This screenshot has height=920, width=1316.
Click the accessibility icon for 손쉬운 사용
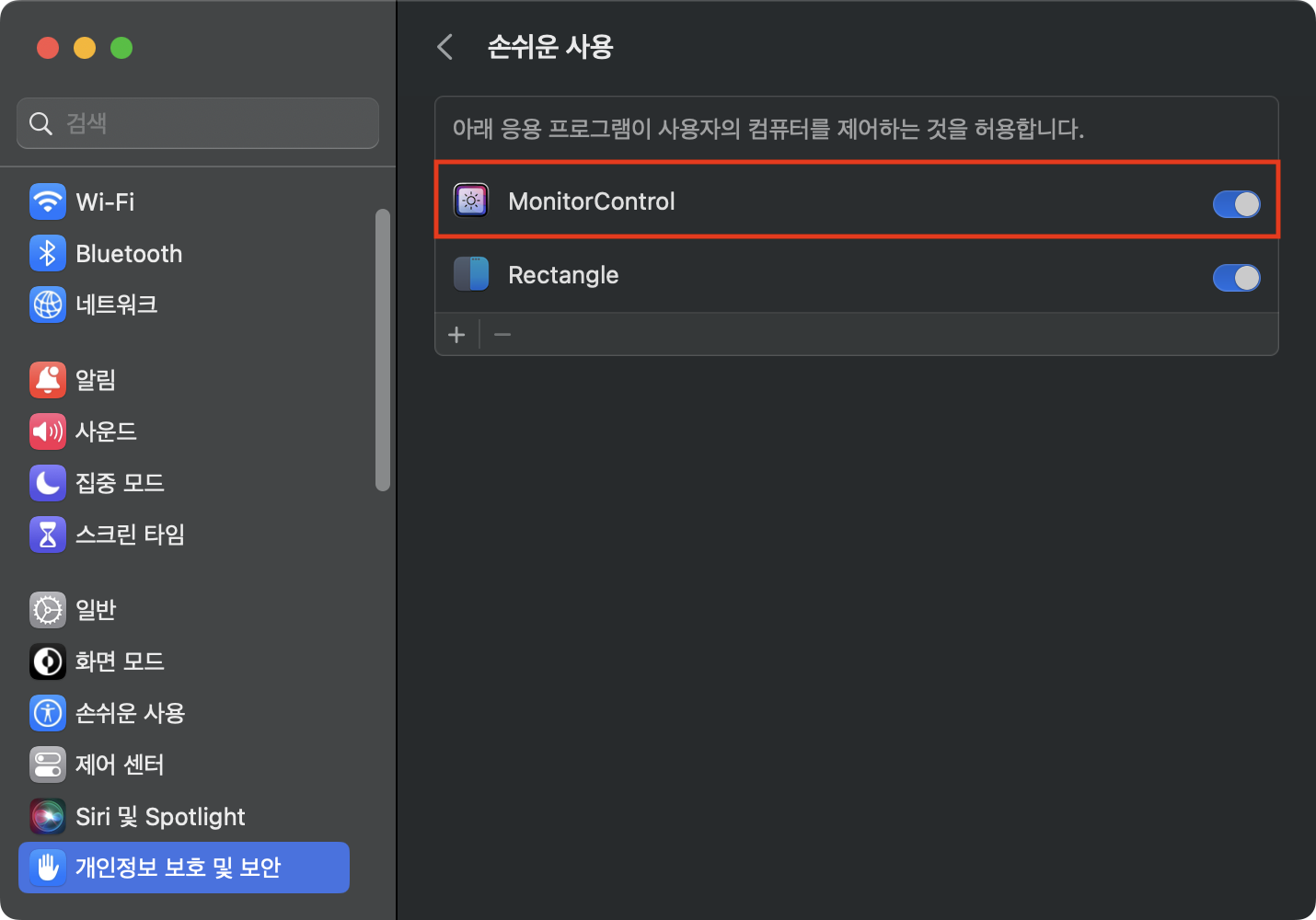point(48,713)
